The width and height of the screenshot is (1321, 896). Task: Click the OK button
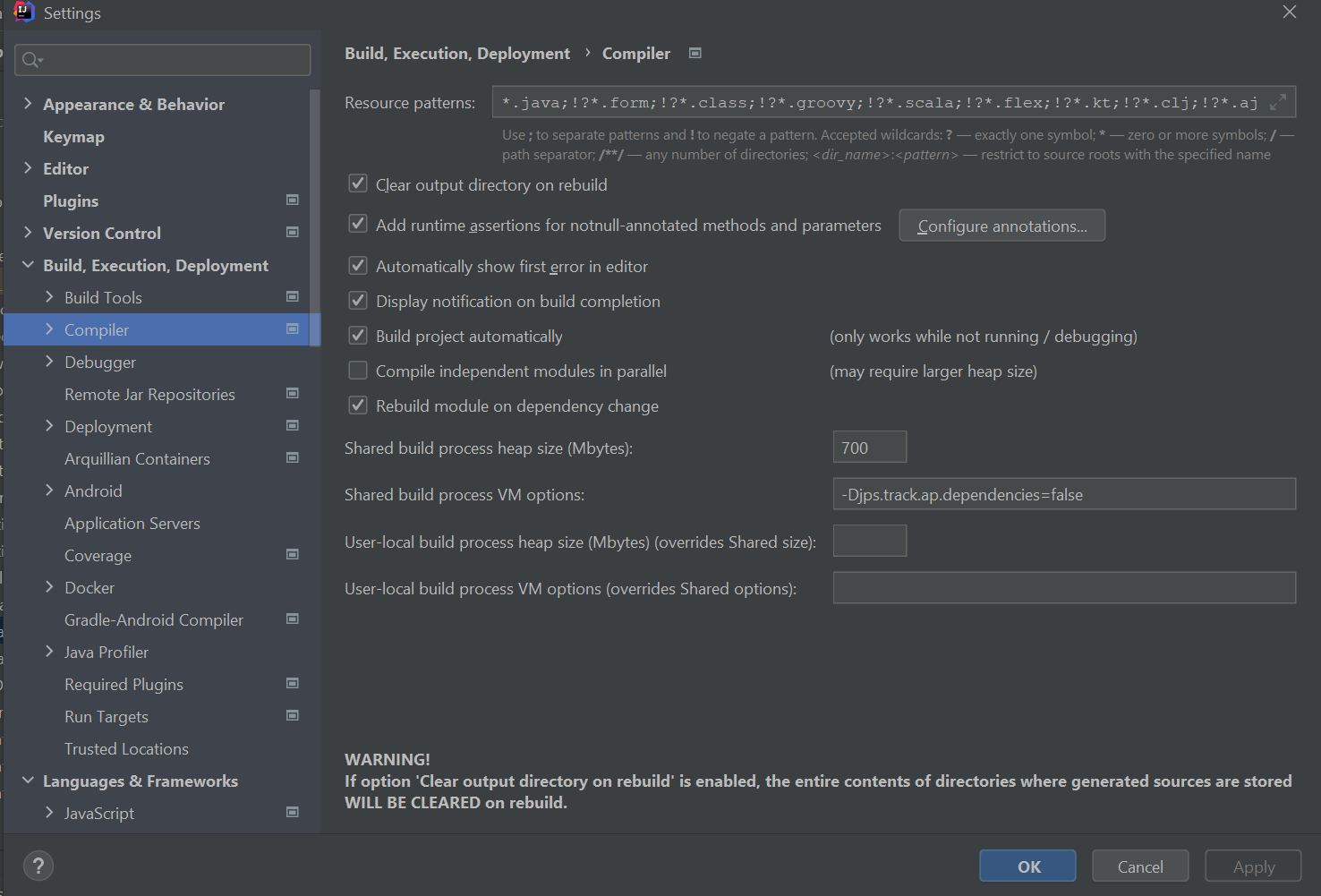coord(1027,866)
